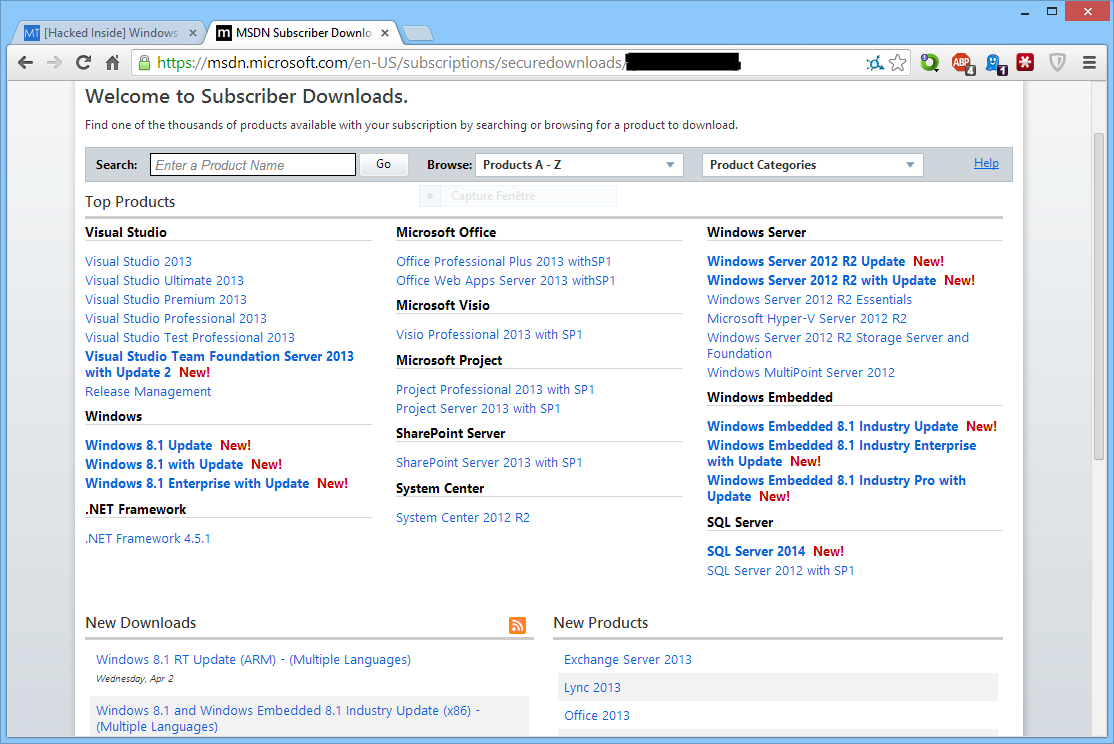Reload the page with the refresh icon
Screen dimensions: 1114x744
pos(84,63)
